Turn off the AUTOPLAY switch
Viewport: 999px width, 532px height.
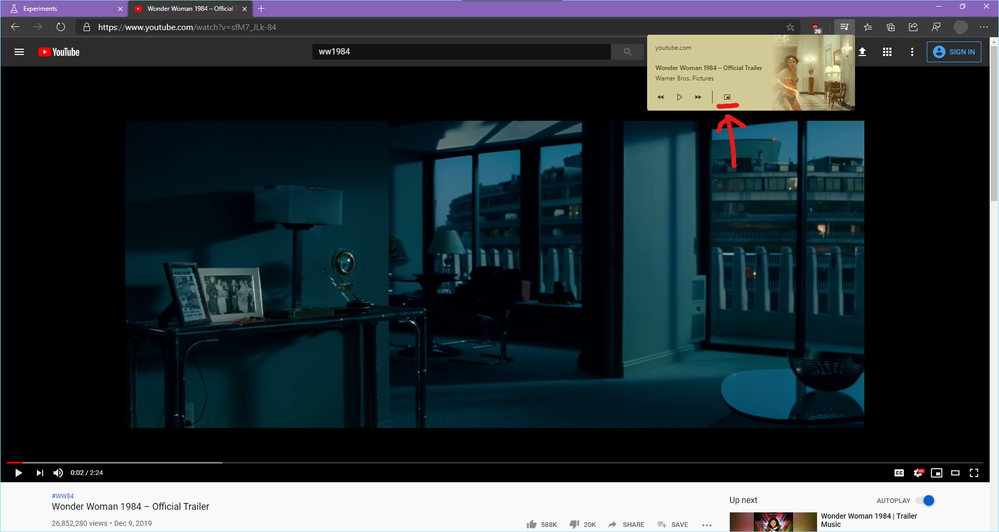click(x=925, y=500)
